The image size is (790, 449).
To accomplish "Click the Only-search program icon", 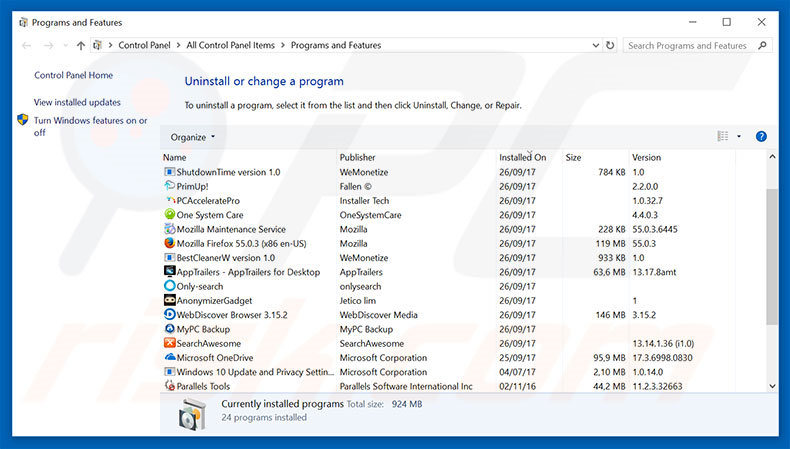I will pos(169,286).
